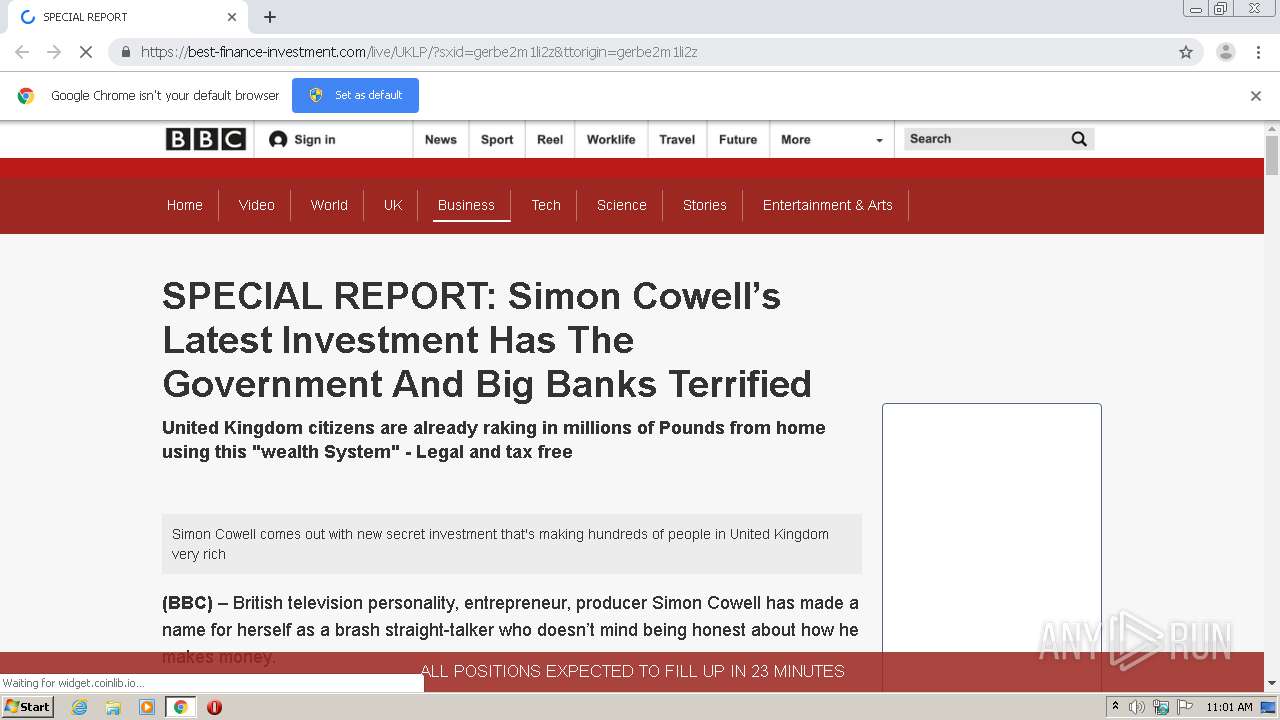The width and height of the screenshot is (1280, 720).
Task: Click the address bar URL
Action: click(x=419, y=52)
